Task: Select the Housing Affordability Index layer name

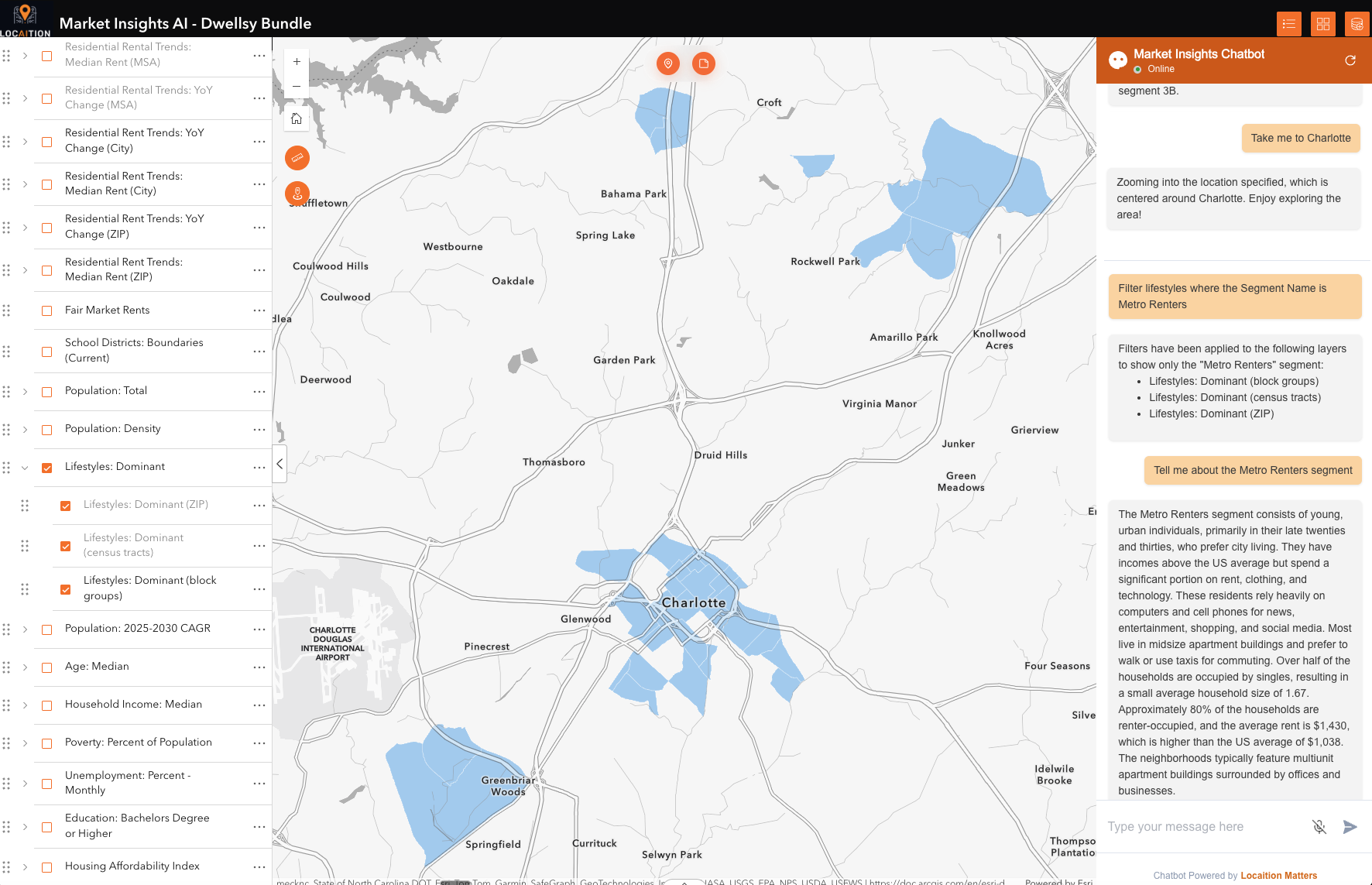Action: pos(132,866)
